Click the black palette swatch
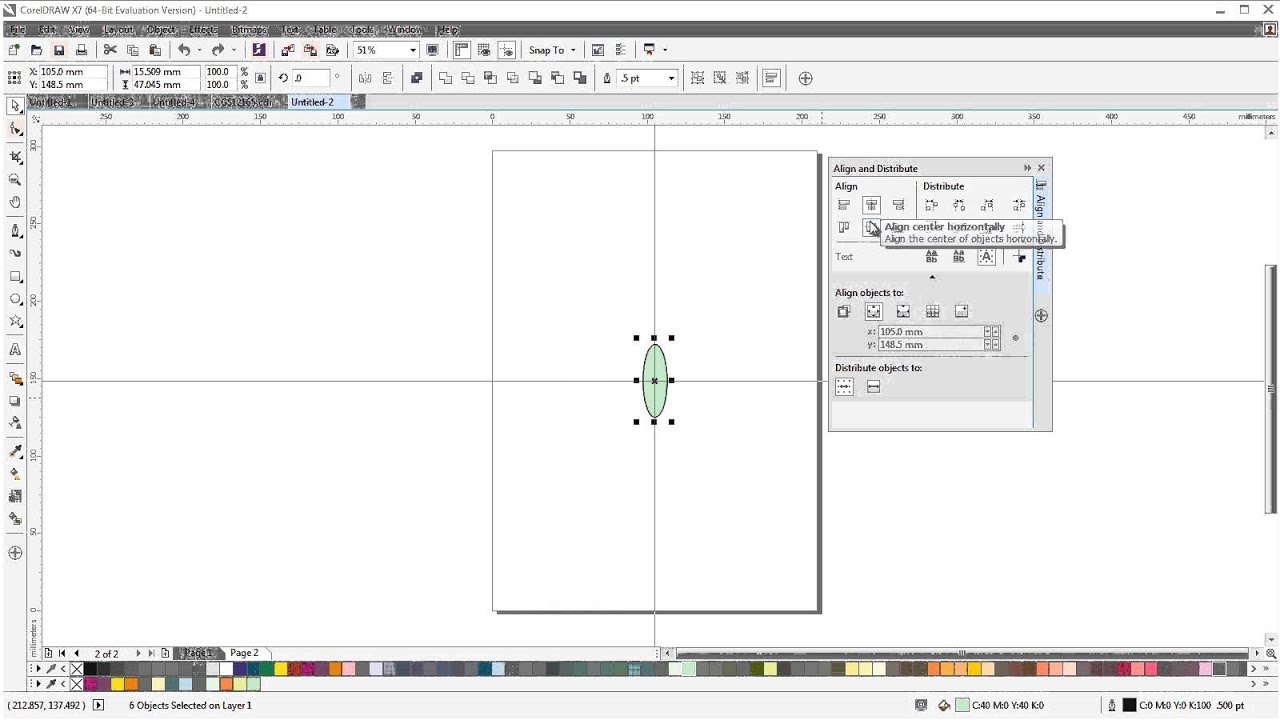1280x720 pixels. [90, 669]
